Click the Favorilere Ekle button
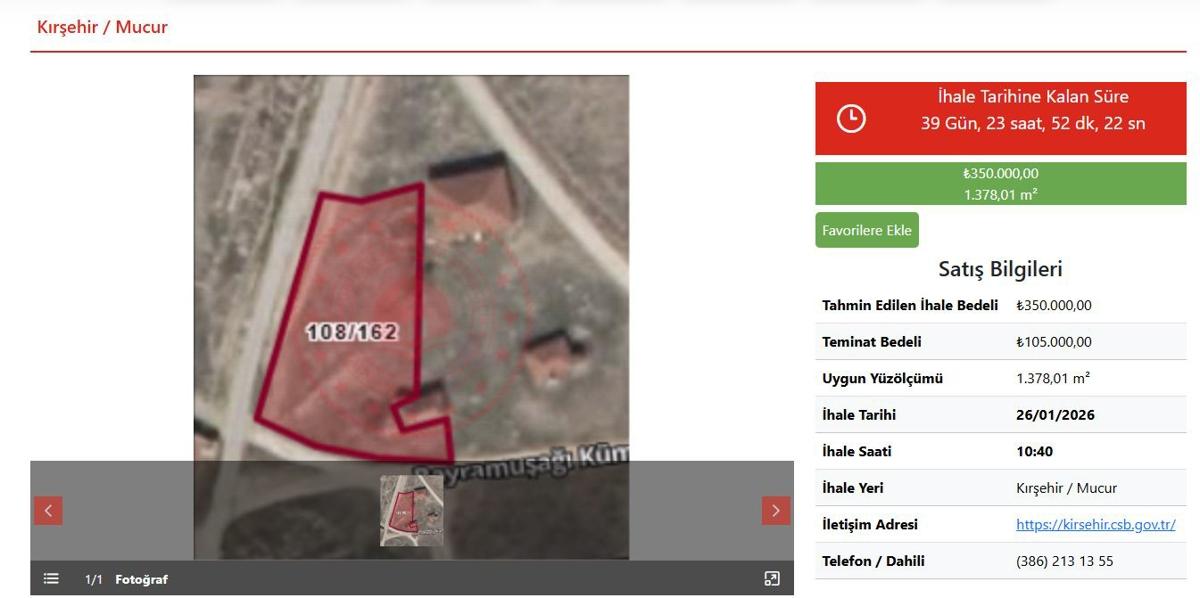The image size is (1200, 598). click(866, 230)
